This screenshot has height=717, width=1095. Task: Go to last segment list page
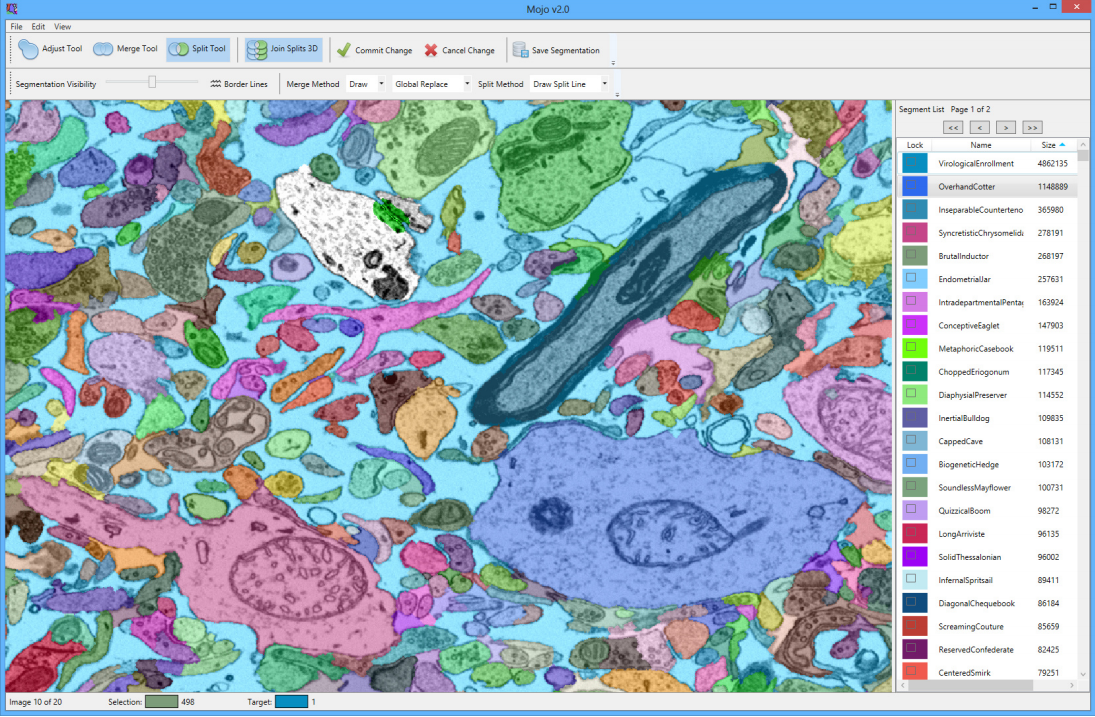tap(1032, 127)
